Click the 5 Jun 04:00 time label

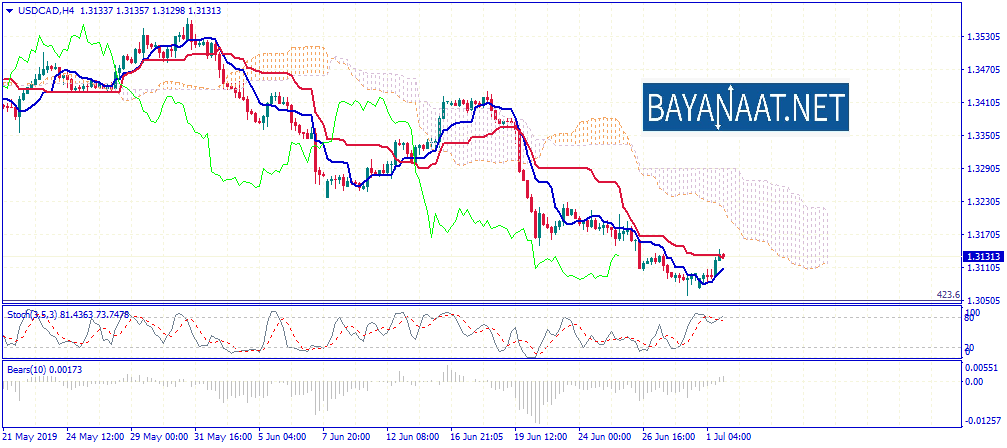coord(284,437)
